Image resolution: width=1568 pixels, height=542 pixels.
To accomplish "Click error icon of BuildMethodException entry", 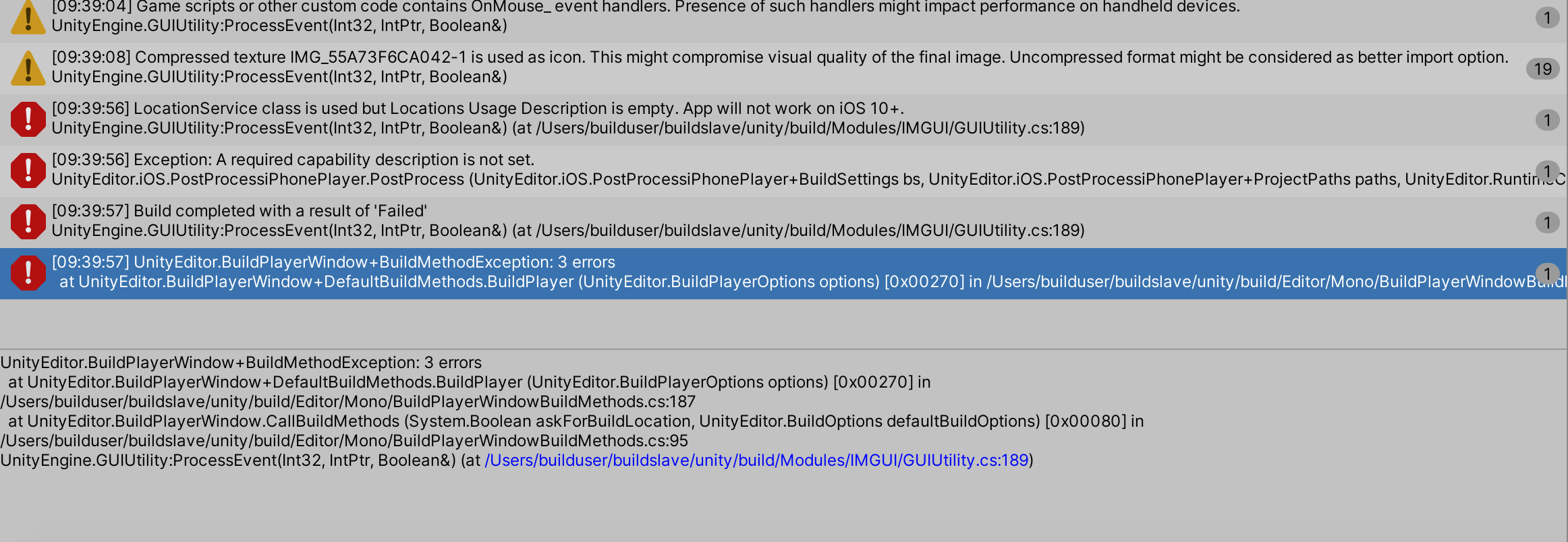I will pos(28,273).
